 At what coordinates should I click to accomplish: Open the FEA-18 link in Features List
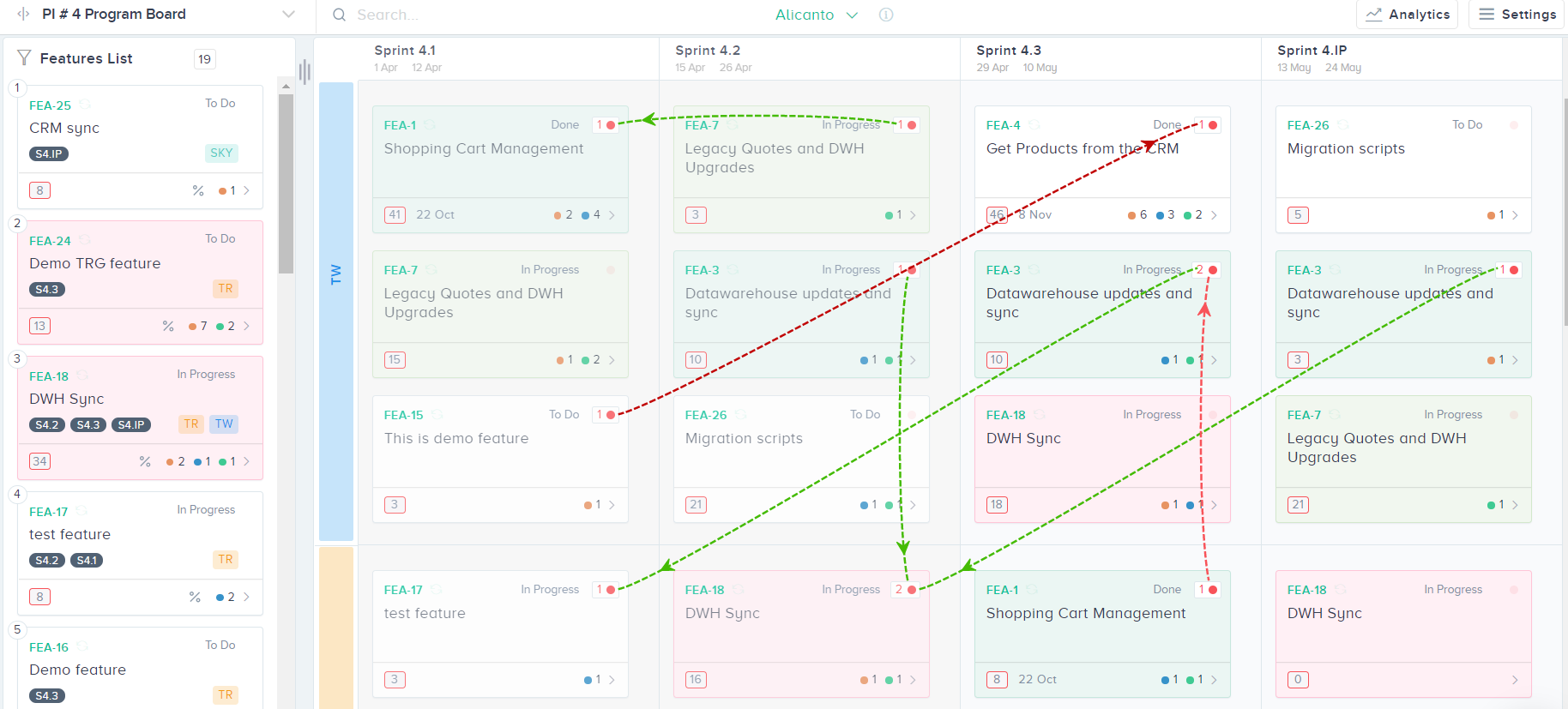tap(49, 376)
